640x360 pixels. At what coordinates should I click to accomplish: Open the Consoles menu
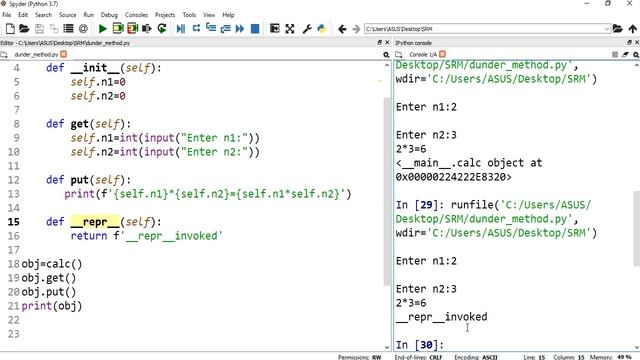(136, 15)
